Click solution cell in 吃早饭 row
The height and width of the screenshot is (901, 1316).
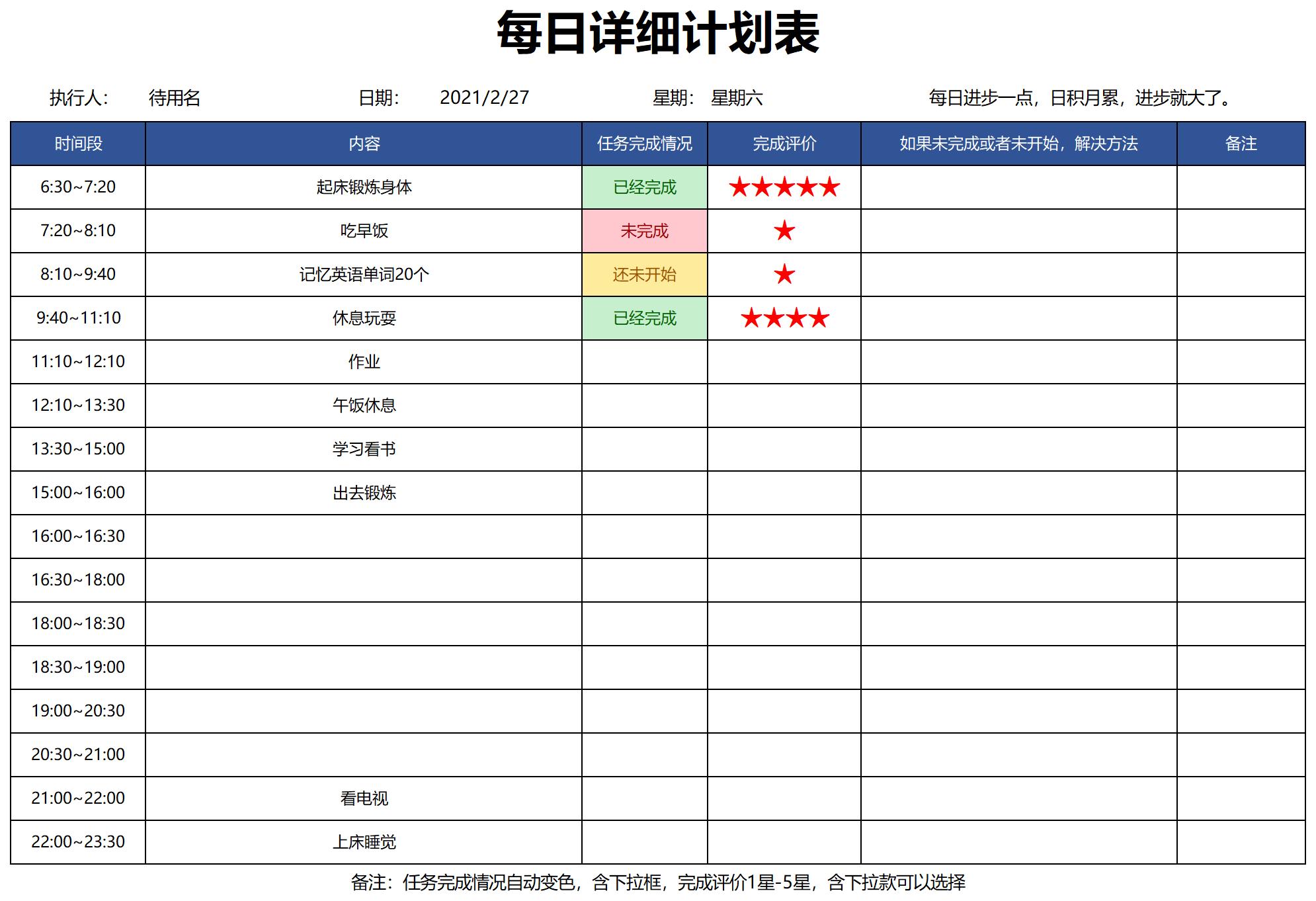[x=1019, y=231]
